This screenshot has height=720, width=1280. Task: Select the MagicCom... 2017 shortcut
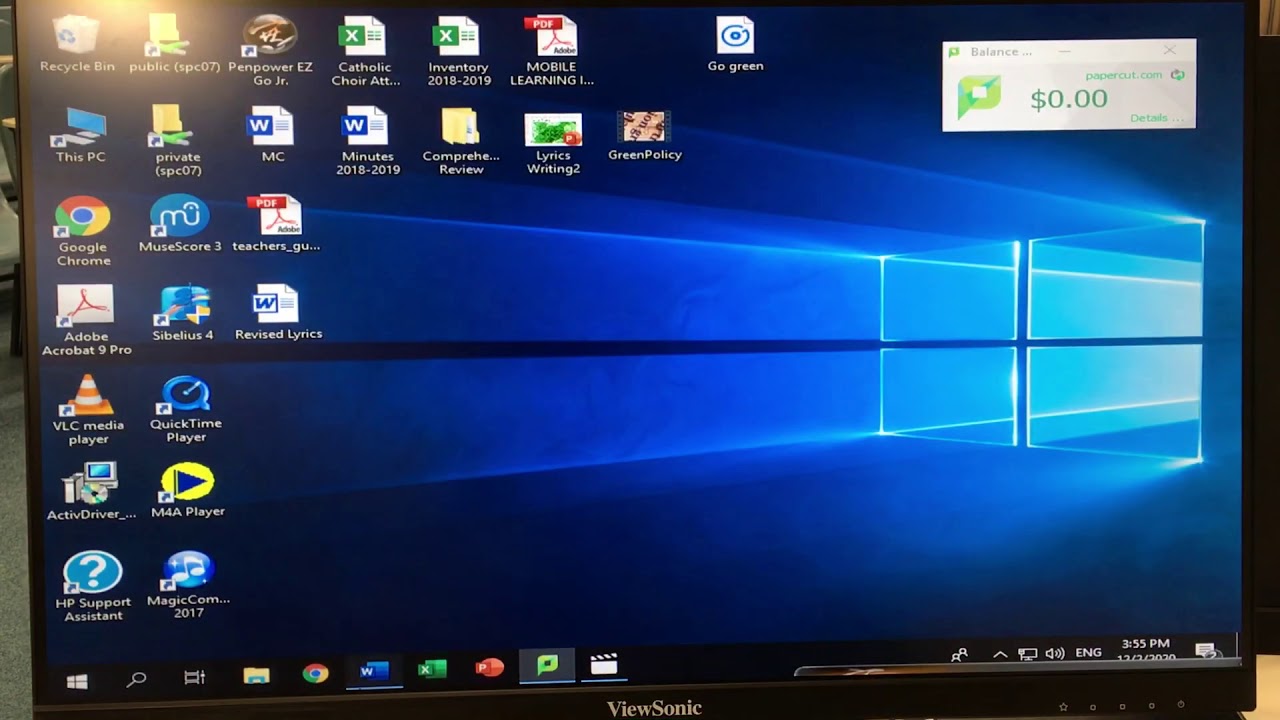pyautogui.click(x=188, y=584)
